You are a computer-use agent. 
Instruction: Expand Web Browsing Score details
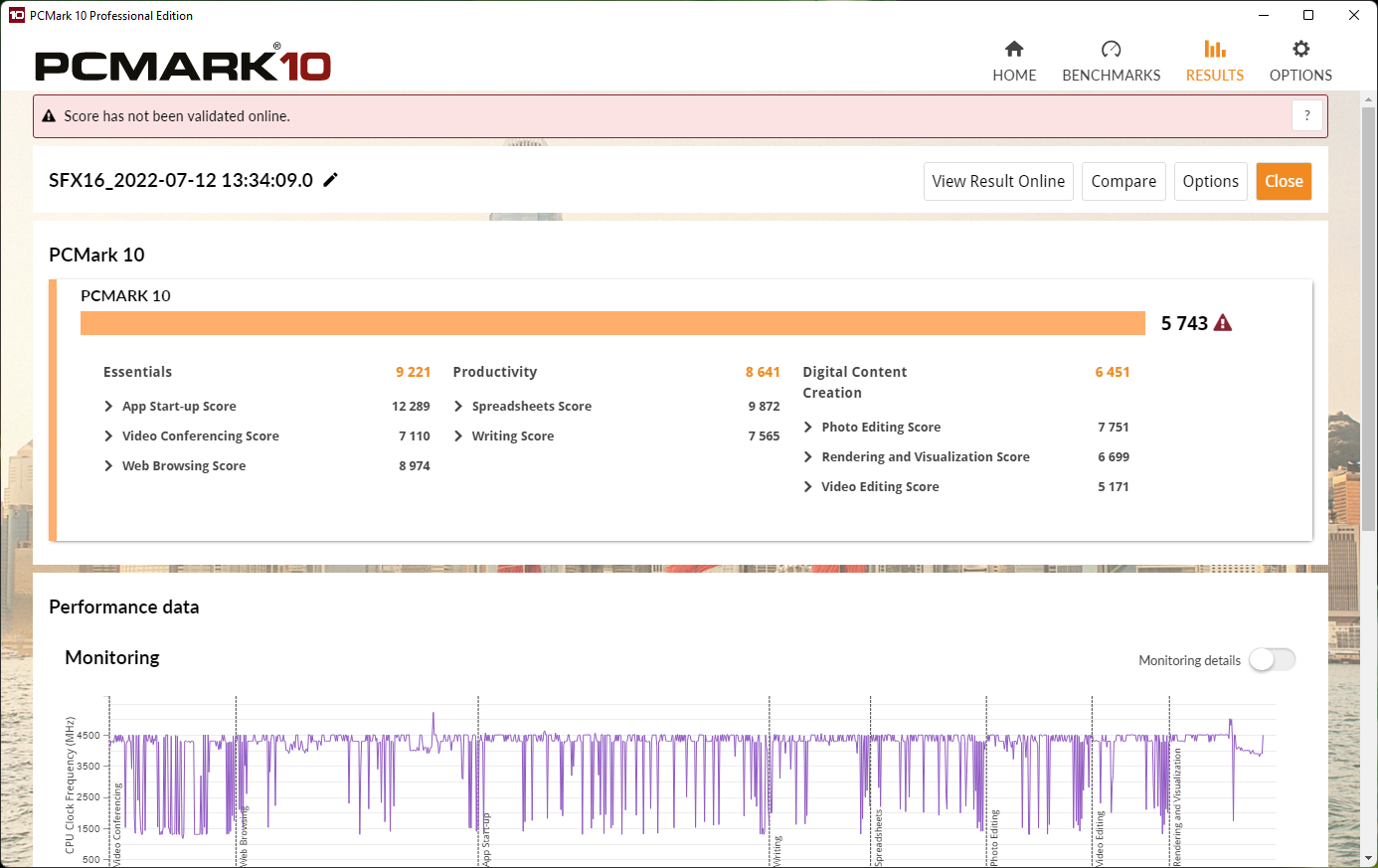[108, 466]
